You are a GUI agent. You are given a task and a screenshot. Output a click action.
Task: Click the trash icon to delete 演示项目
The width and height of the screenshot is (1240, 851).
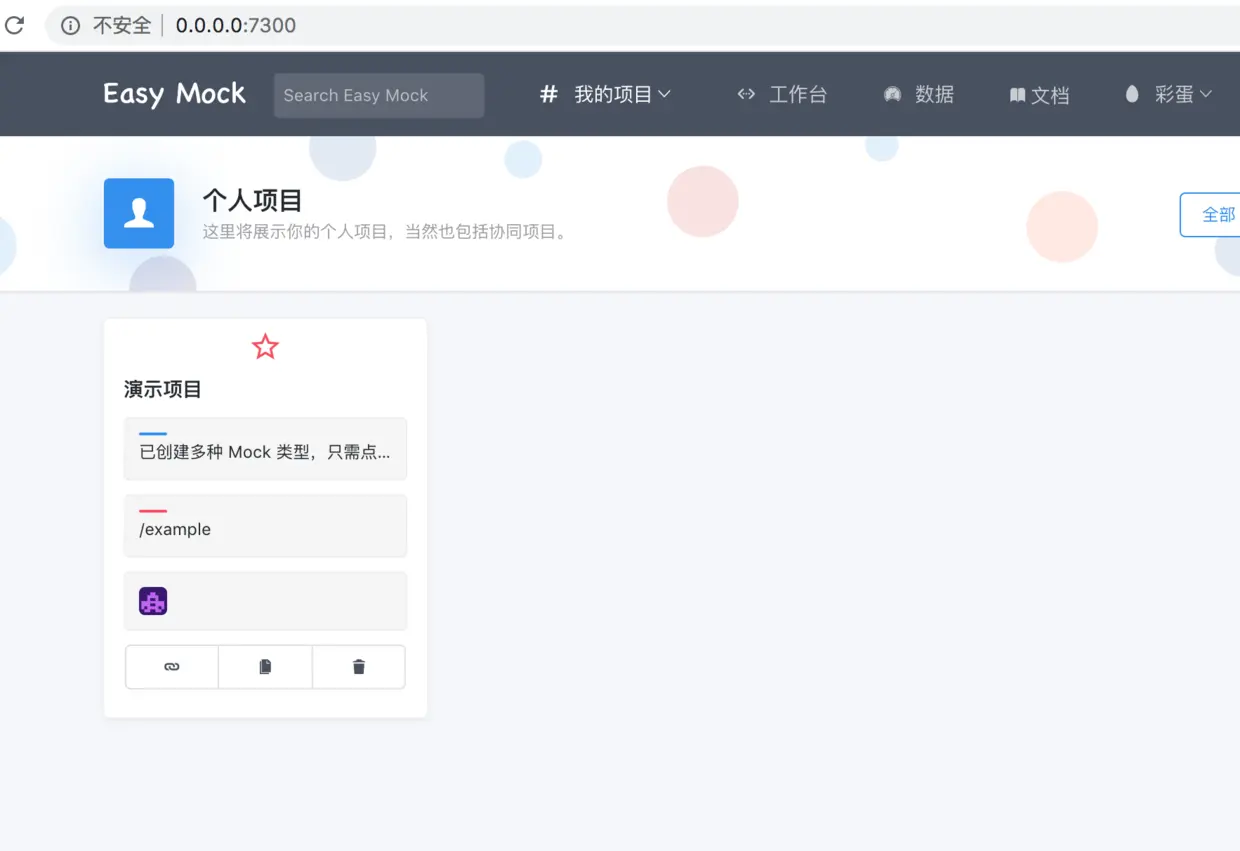(358, 666)
